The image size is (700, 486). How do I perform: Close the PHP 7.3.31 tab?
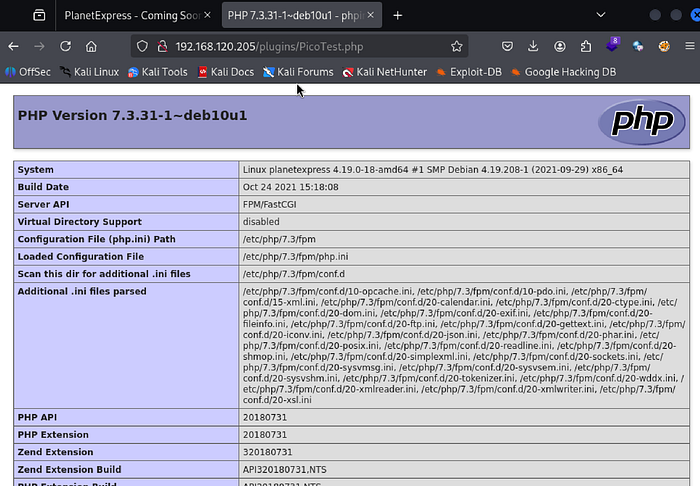pos(371,15)
